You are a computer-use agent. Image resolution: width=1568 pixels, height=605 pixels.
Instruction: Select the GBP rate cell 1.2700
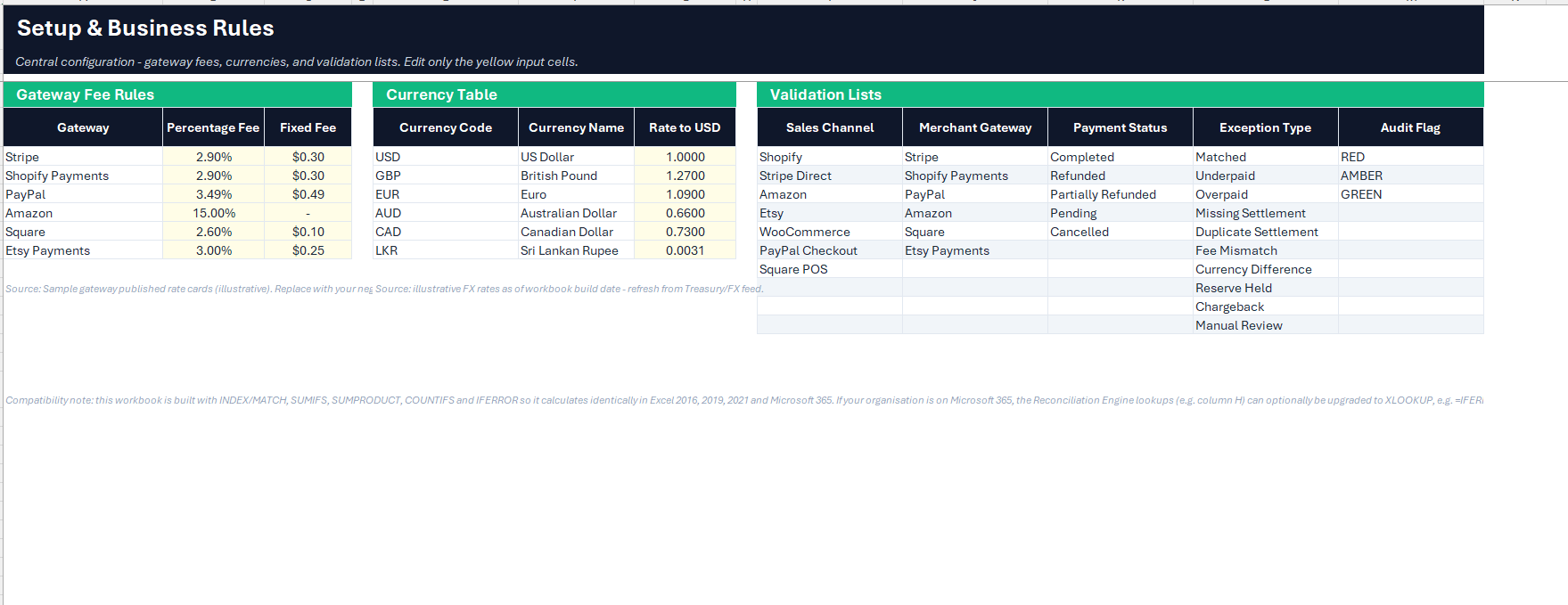pos(685,176)
